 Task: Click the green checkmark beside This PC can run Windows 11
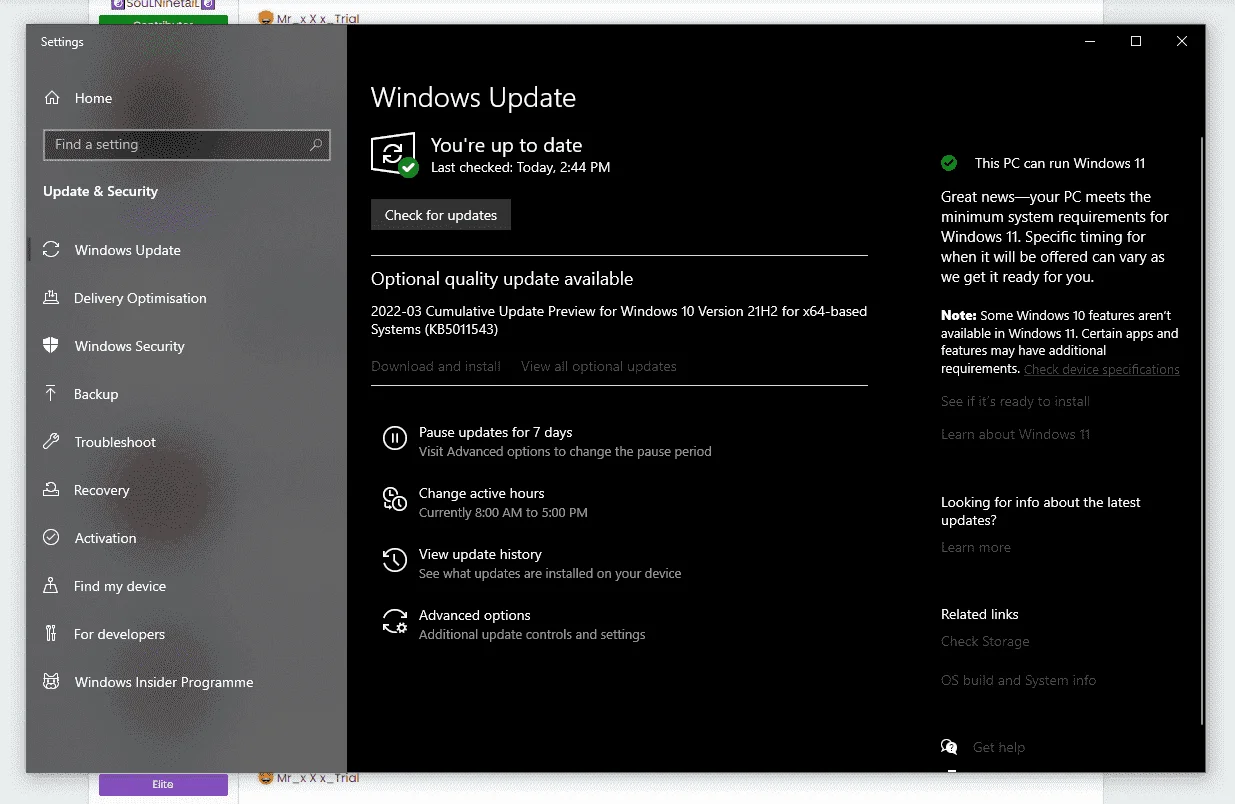click(949, 163)
